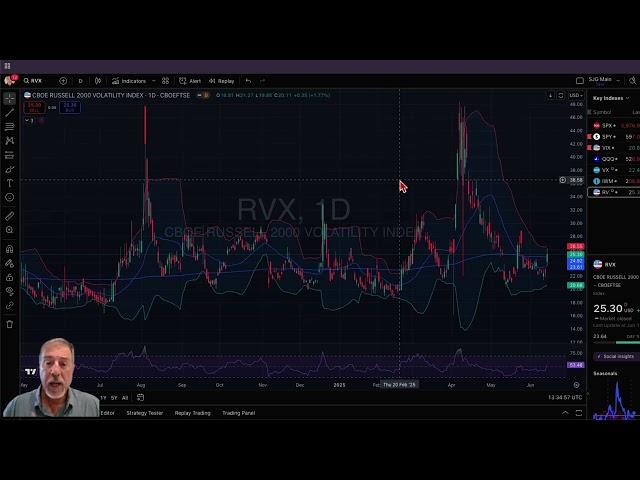Expand the Key Indexes watchlist dropdown
Viewport: 640px width, 480px height.
611,98
